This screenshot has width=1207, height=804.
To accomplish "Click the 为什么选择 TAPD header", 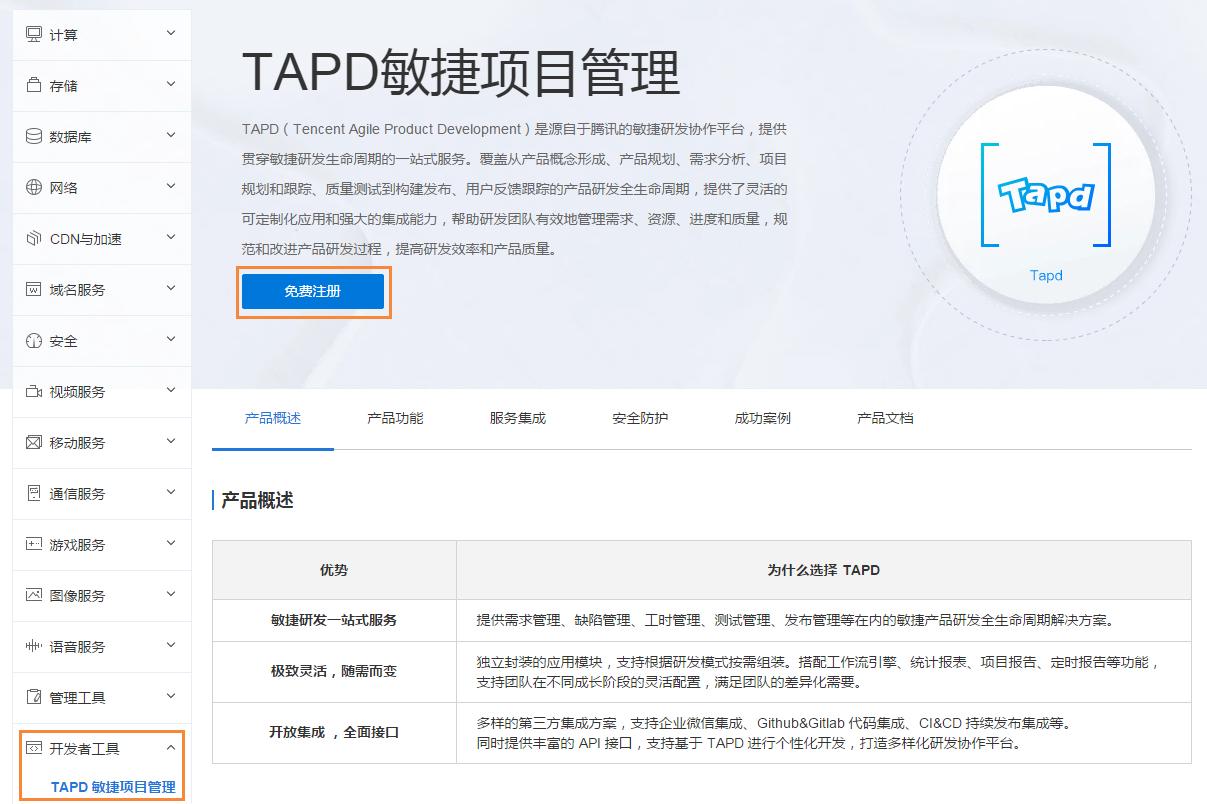I will (824, 570).
